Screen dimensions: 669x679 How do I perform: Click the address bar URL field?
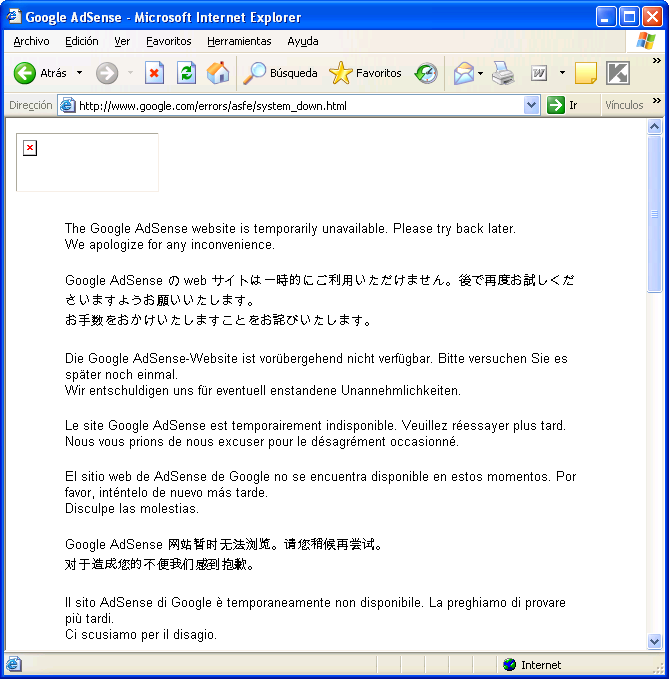pyautogui.click(x=299, y=106)
